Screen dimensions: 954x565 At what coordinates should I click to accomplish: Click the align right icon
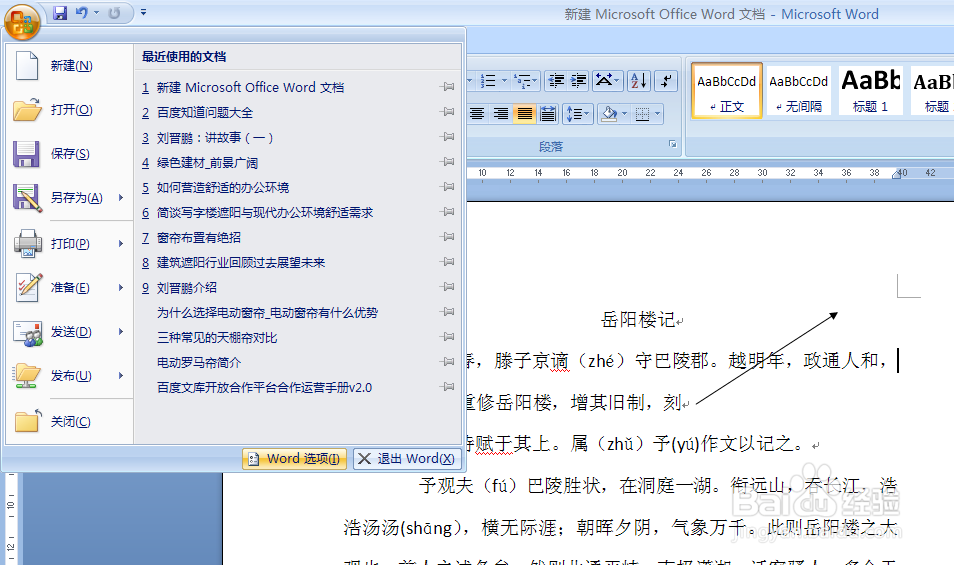pos(500,114)
